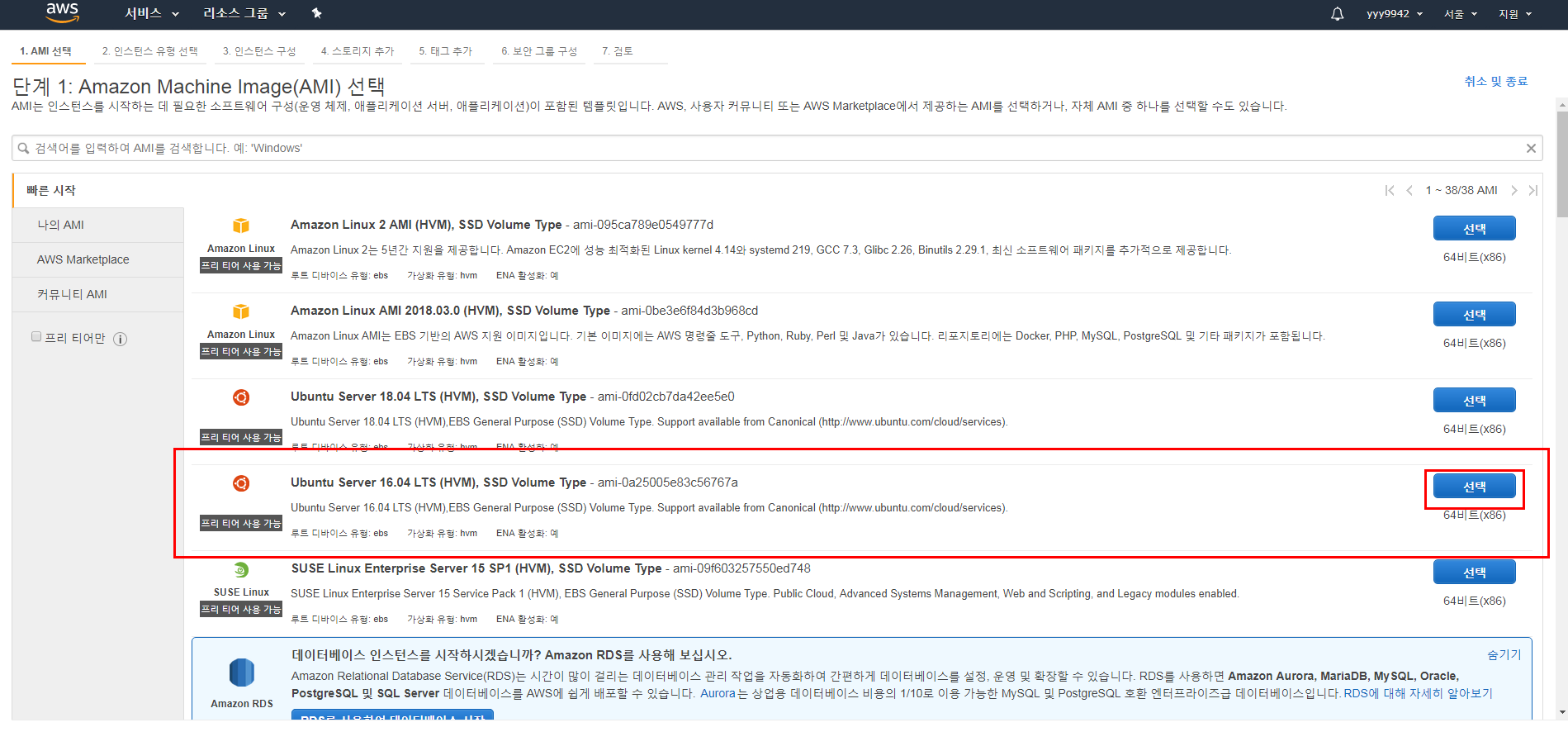Click the SUSE Linux chameleon icon
Image resolution: width=1568 pixels, height=751 pixels.
[241, 570]
